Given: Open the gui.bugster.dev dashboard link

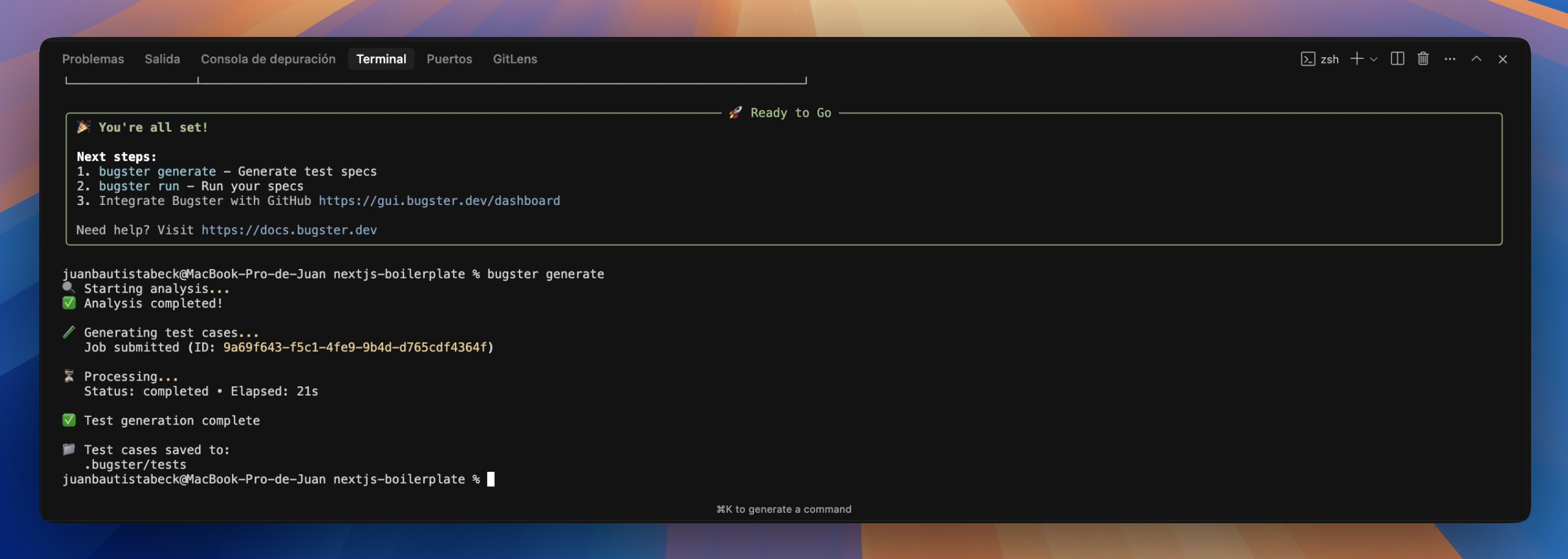Looking at the screenshot, I should pos(439,201).
